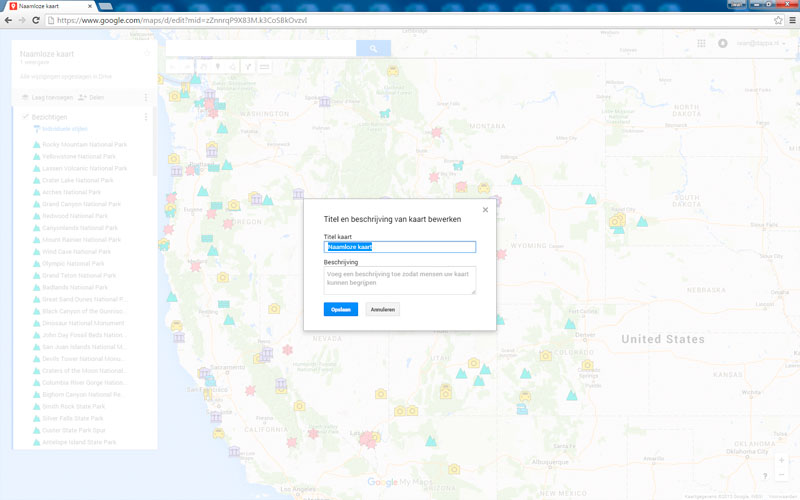Toggle the Bezichtigen layer checkbox
The height and width of the screenshot is (500, 800).
point(25,117)
